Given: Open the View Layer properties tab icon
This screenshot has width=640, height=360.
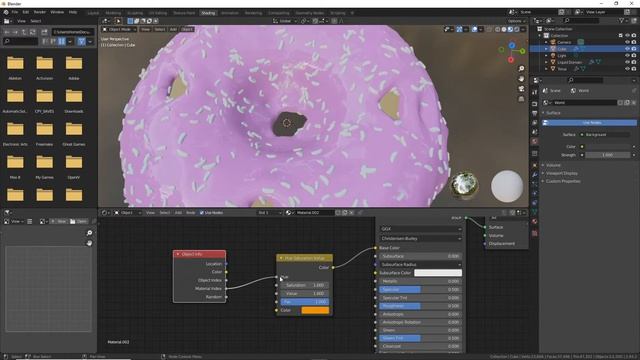Looking at the screenshot, I should 535,122.
